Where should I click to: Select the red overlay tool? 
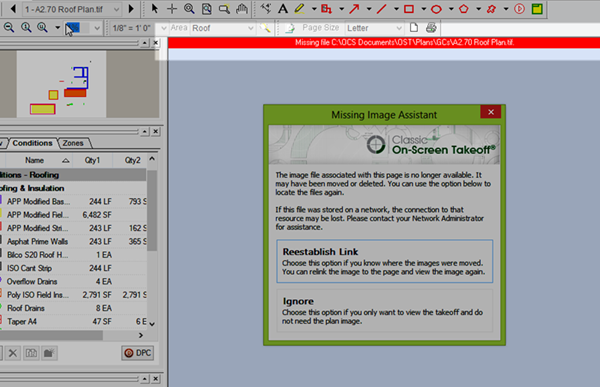[326, 8]
